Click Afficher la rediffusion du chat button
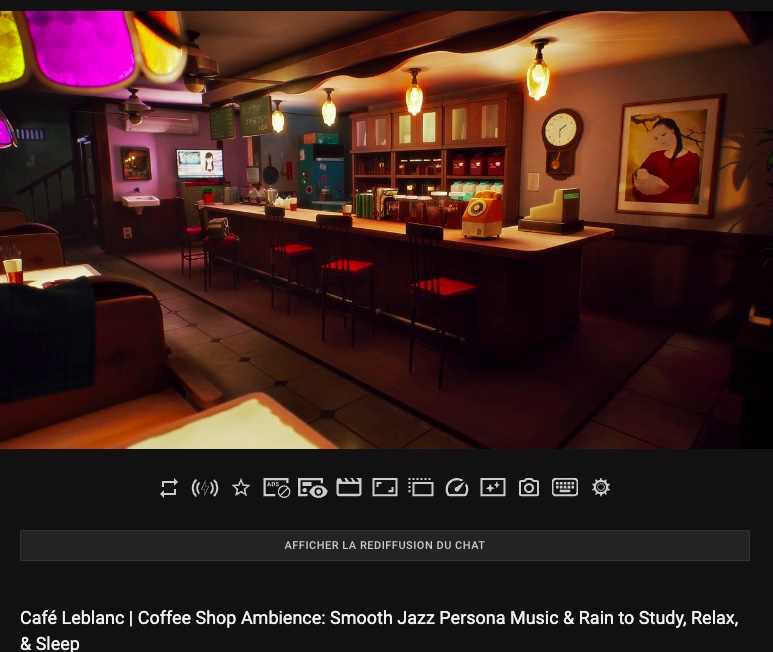Screen dimensions: 773x652 [x=385, y=545]
